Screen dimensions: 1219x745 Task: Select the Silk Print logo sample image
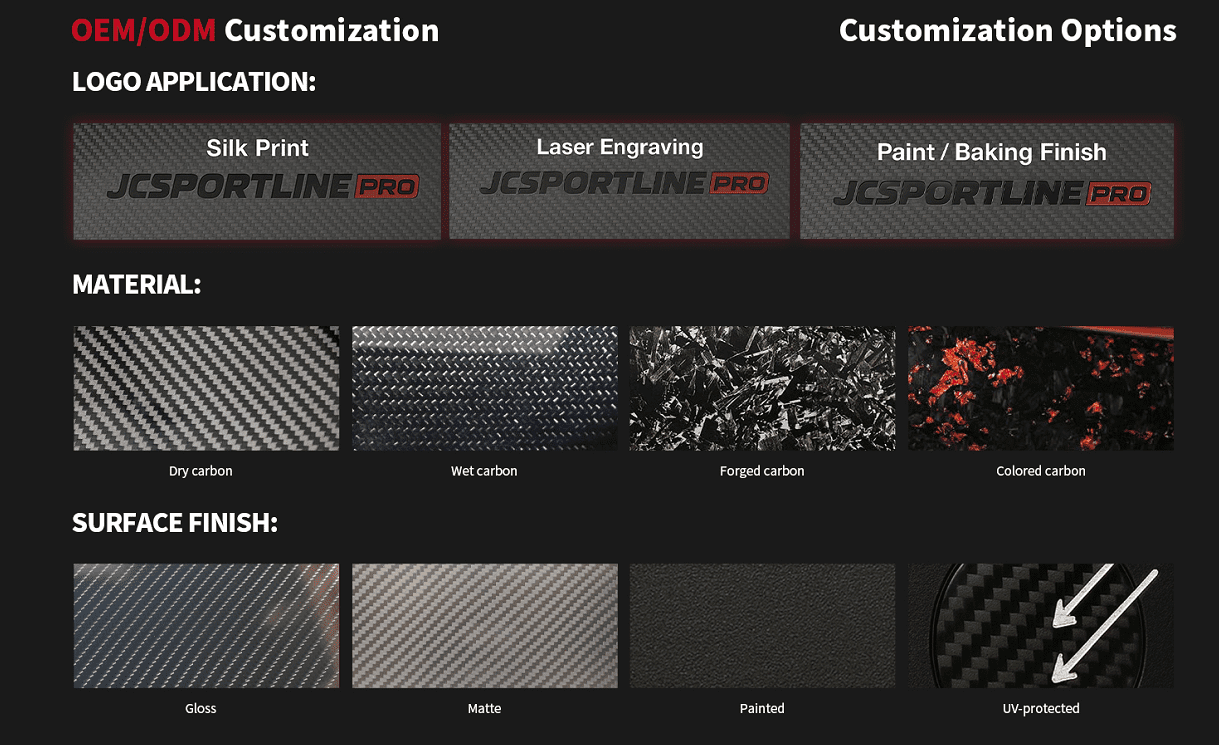[x=257, y=181]
